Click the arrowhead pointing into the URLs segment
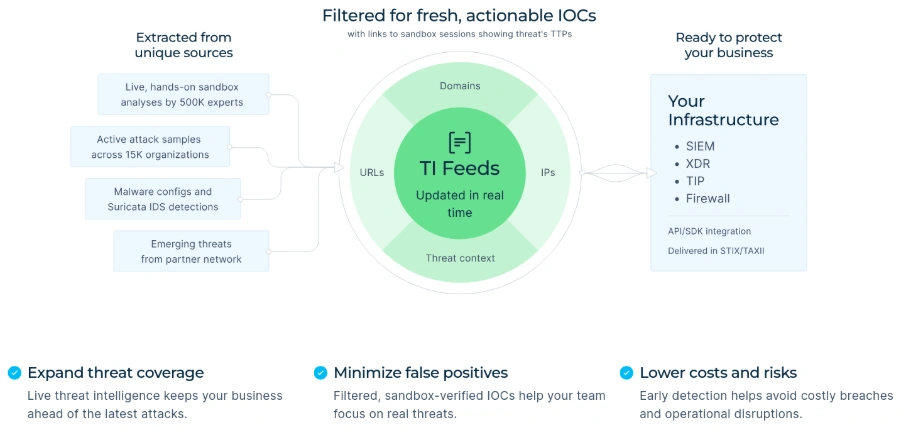Image resolution: width=901 pixels, height=429 pixels. [x=336, y=171]
